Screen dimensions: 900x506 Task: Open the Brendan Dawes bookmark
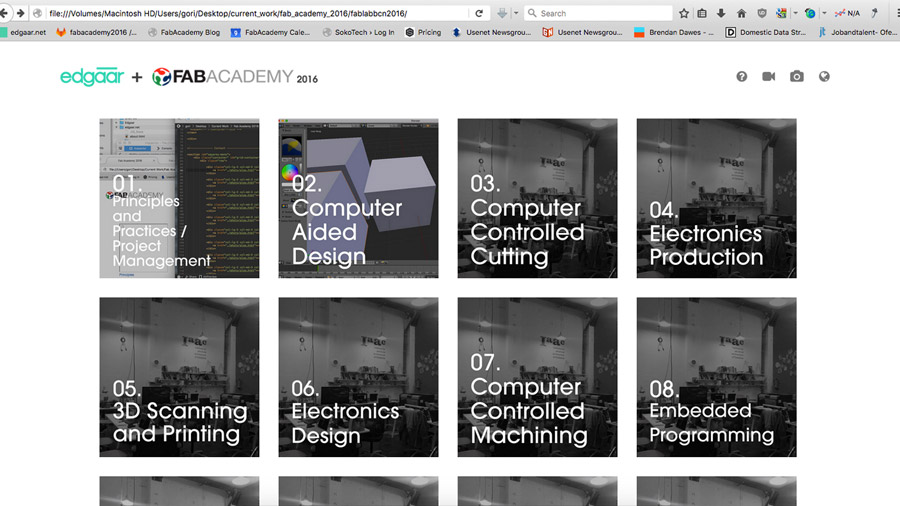(674, 33)
